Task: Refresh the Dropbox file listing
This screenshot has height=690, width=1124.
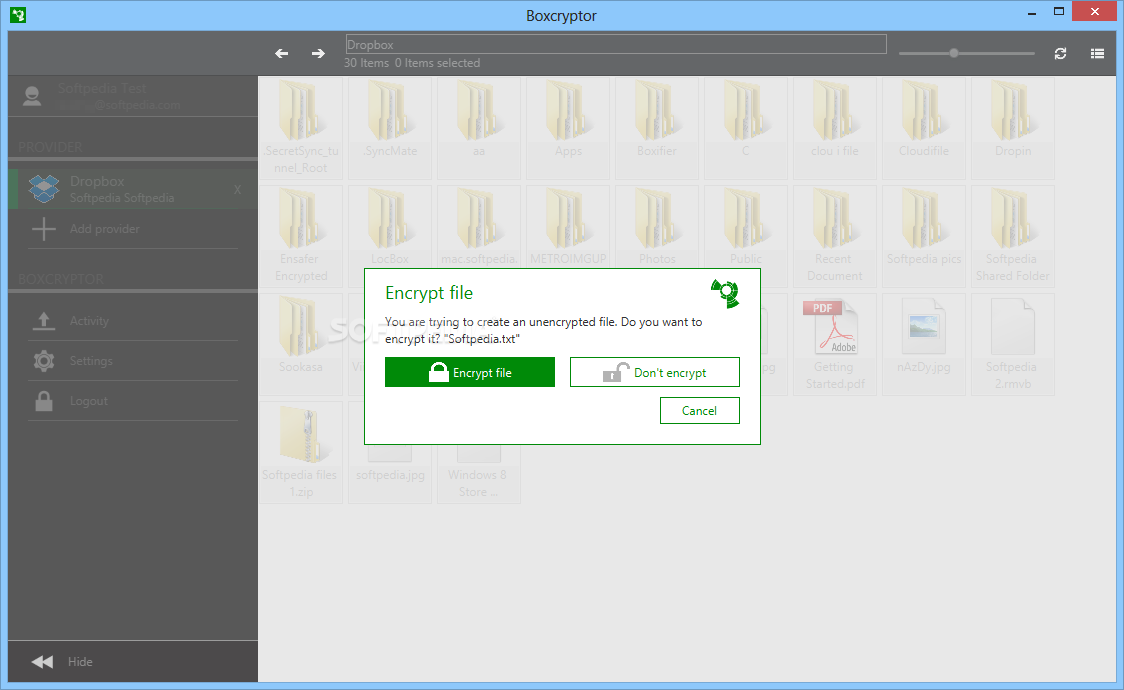Action: point(1060,53)
